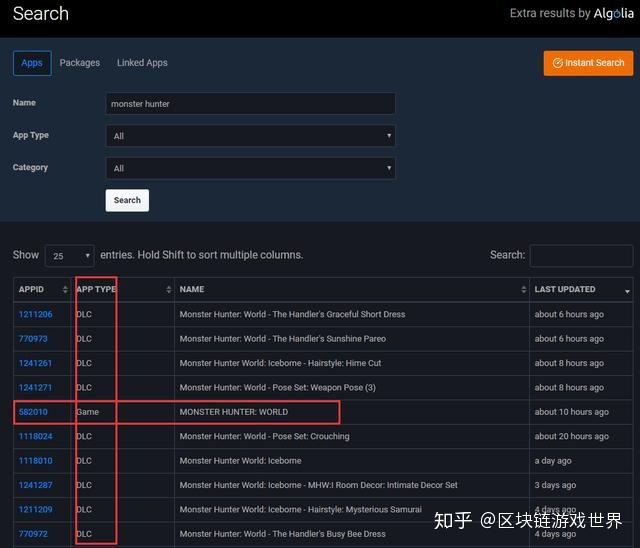
Task: Sort by LAST UPDATED column
Action: tap(581, 289)
